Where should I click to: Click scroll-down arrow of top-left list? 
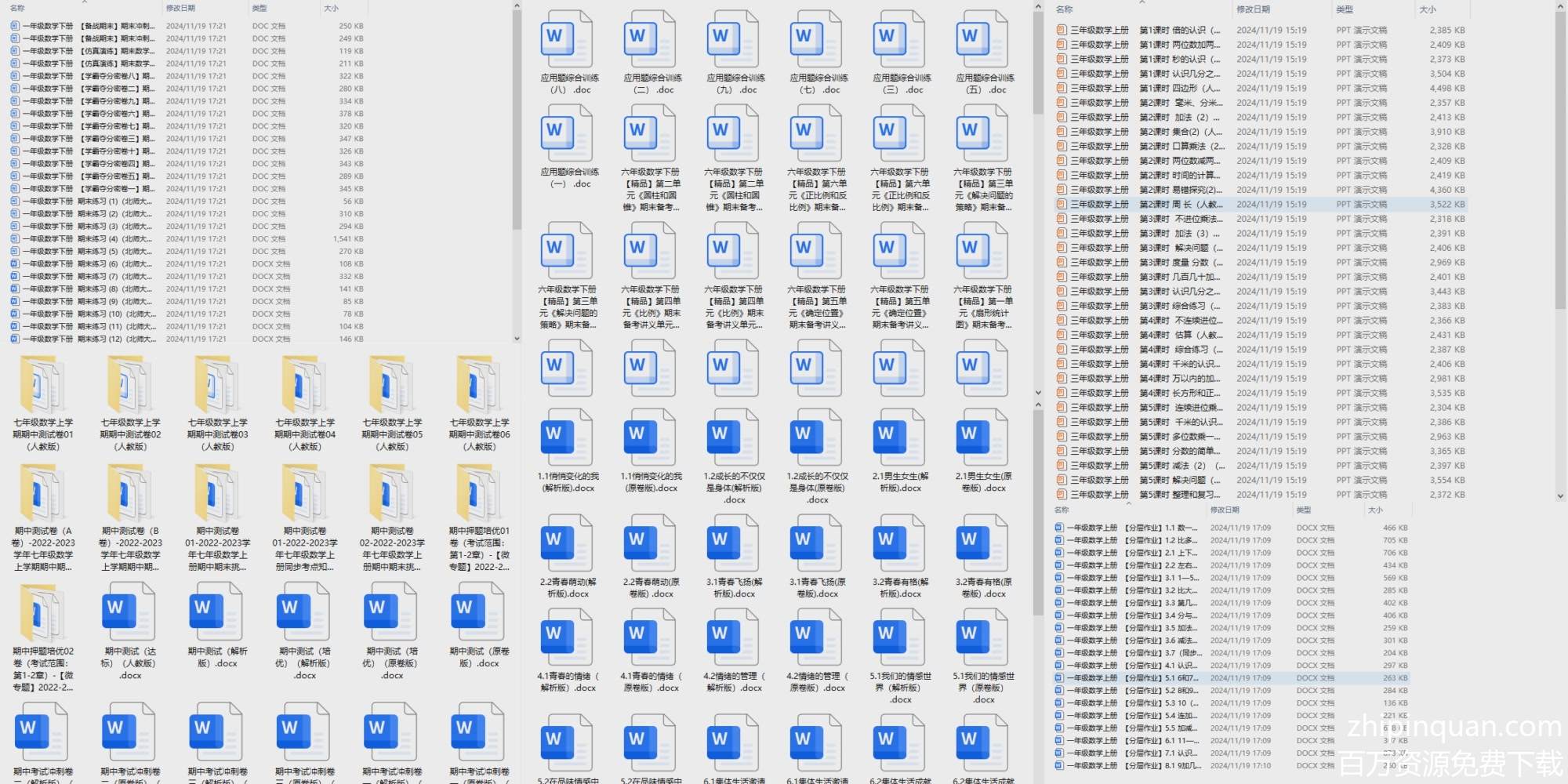pos(517,339)
